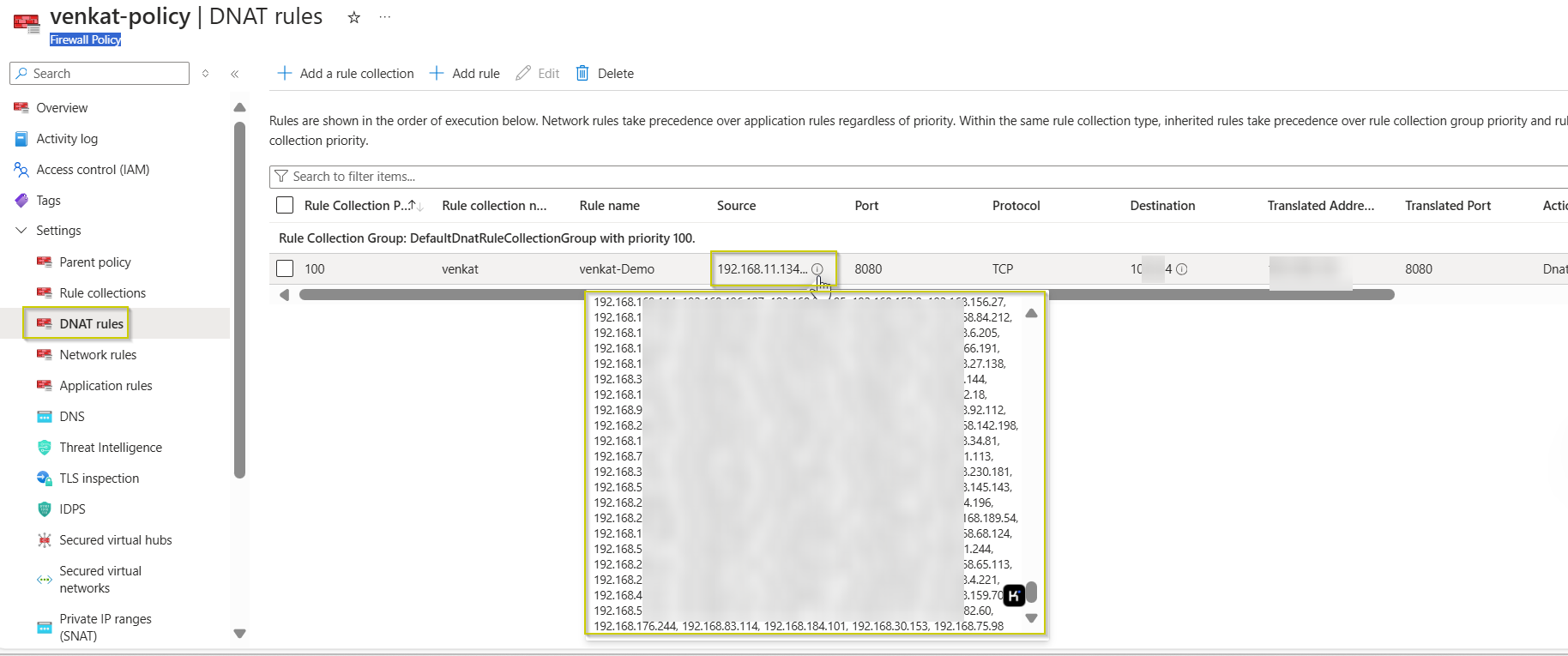Open Activity log page
The width and height of the screenshot is (1568, 656).
point(67,139)
